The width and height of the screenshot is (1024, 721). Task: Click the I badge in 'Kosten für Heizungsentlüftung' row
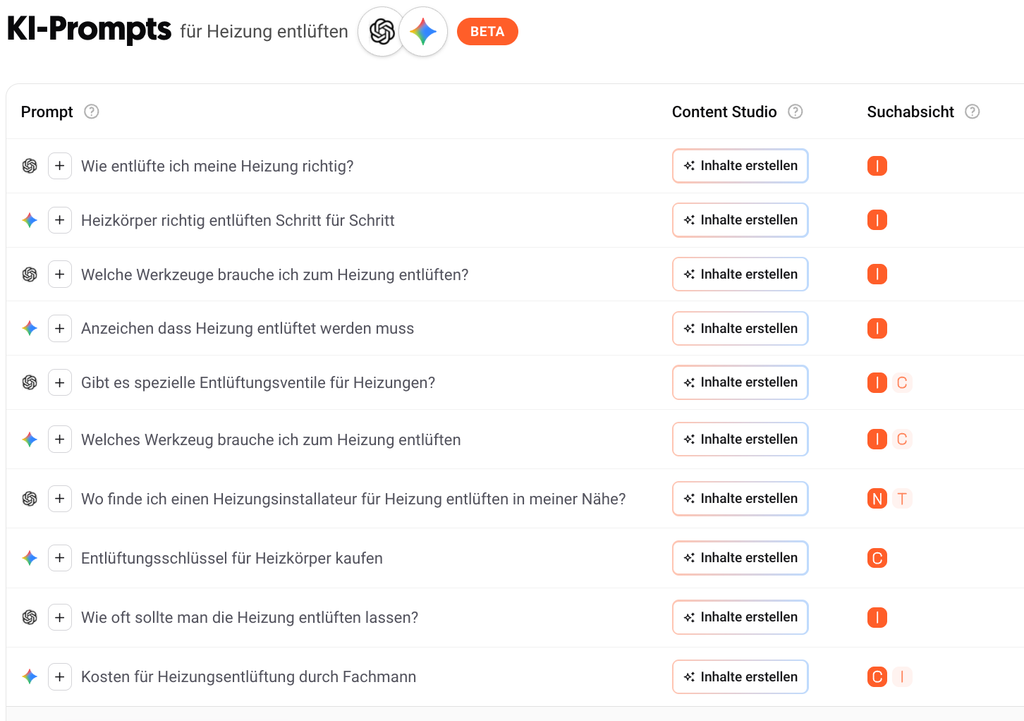[x=902, y=677]
